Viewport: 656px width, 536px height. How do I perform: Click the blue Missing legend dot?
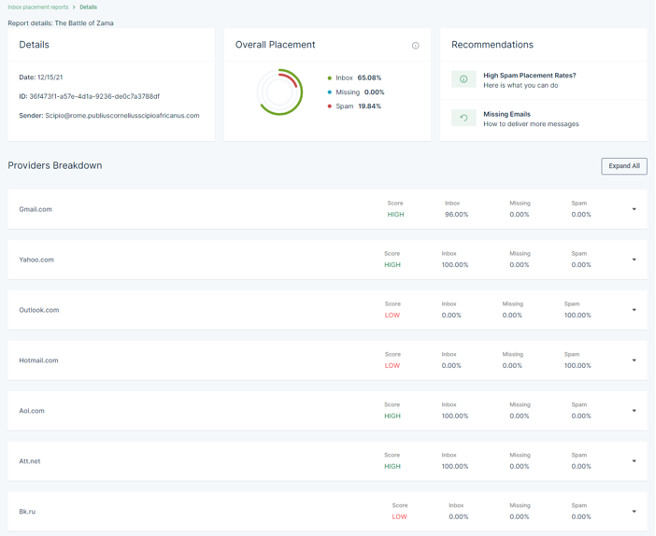[330, 92]
